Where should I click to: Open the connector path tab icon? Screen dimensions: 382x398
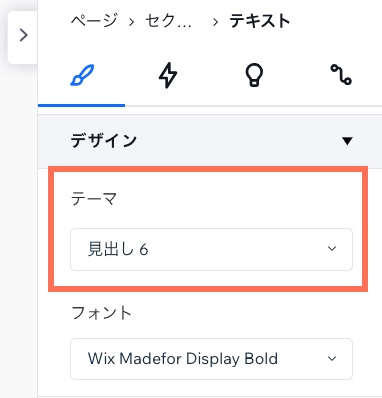(341, 75)
